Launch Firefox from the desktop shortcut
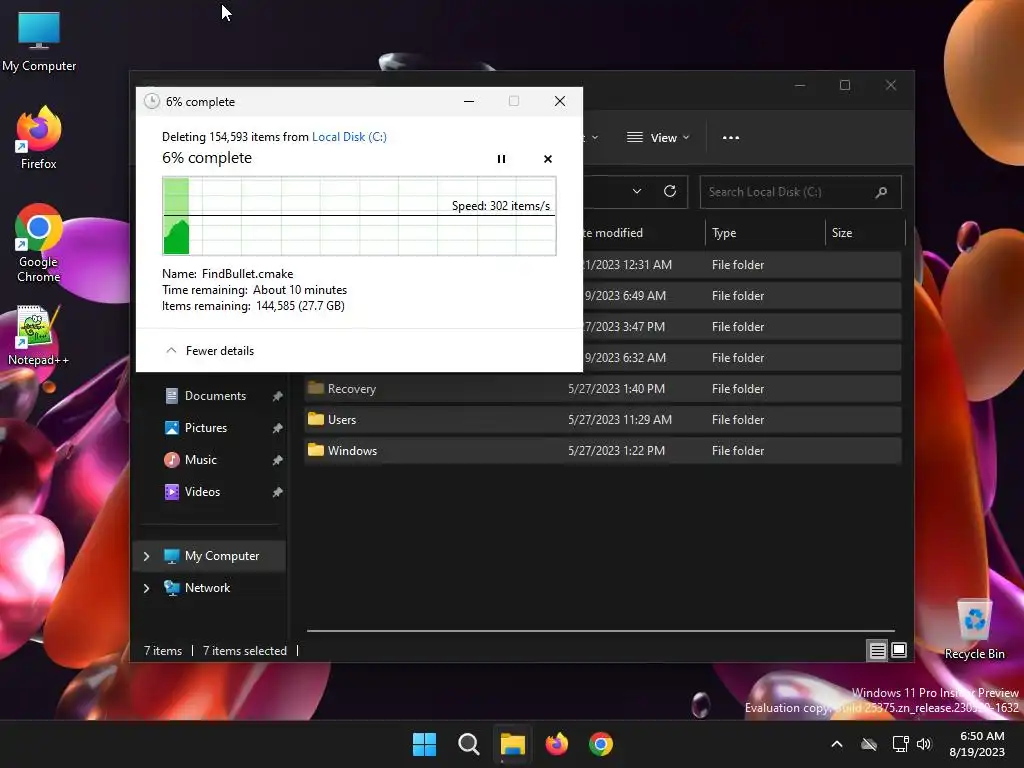 [x=39, y=138]
